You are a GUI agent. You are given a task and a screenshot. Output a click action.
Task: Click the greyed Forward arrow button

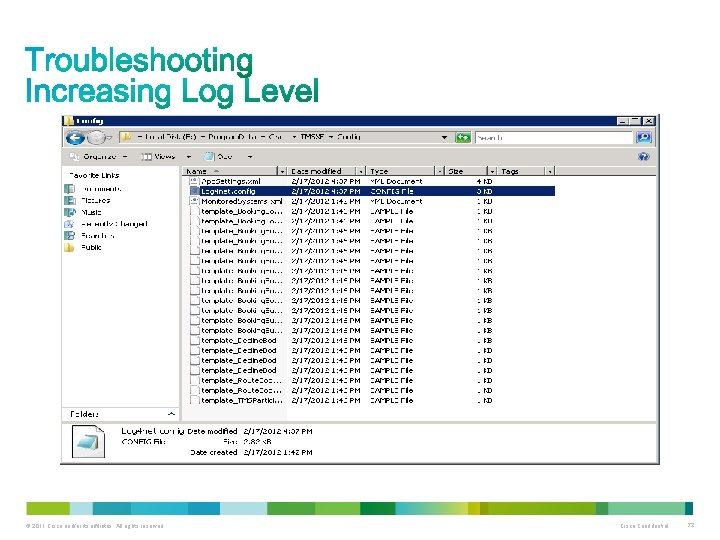coord(96,137)
